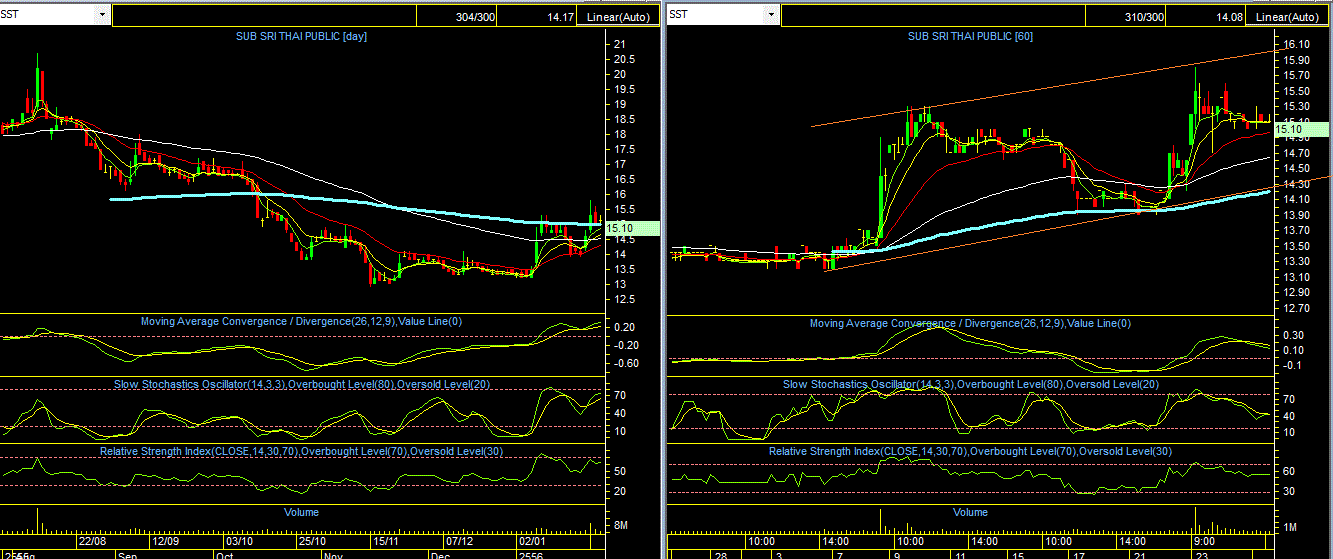Click the 12/09 date on daily time axis
This screenshot has height=559, width=1333.
point(166,540)
